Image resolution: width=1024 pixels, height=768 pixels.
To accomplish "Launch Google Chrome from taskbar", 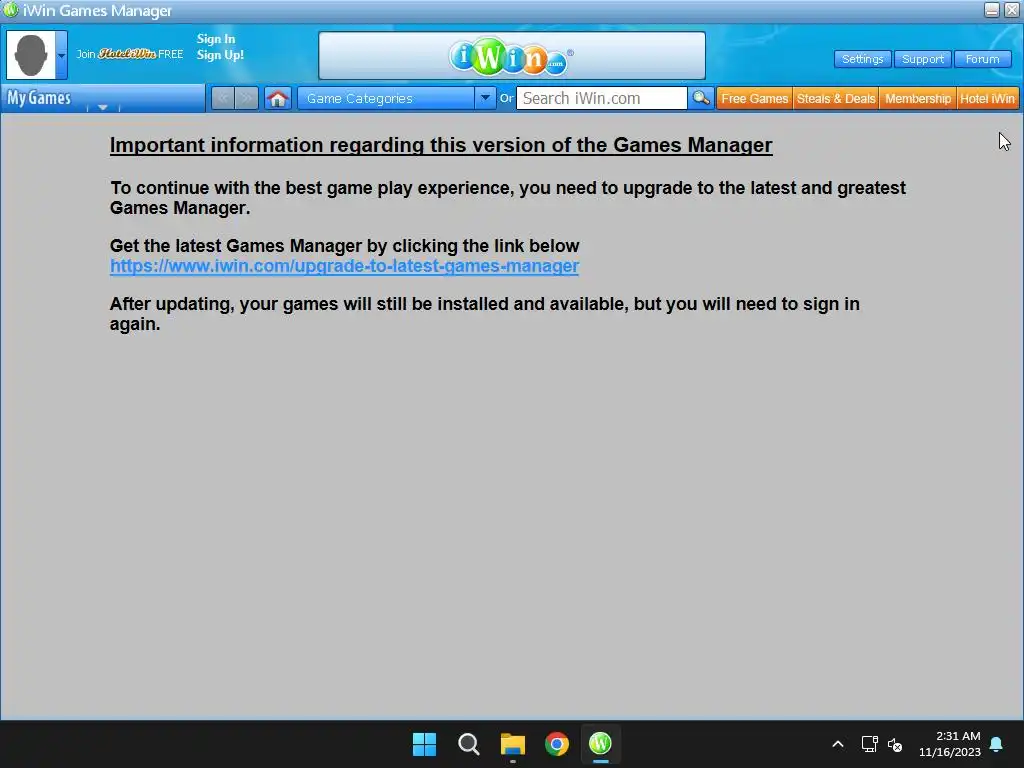I will [556, 744].
